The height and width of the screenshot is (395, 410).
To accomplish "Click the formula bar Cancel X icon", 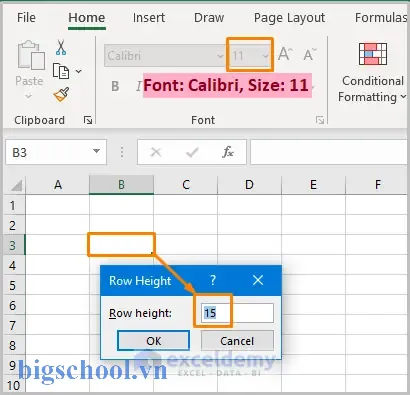I will 156,152.
